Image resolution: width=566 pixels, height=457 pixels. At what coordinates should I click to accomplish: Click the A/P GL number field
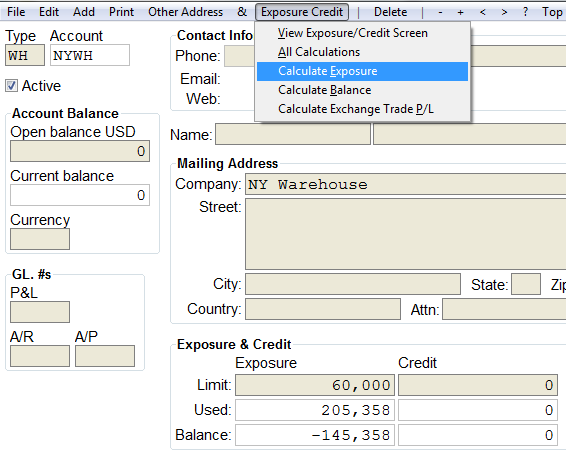point(105,356)
